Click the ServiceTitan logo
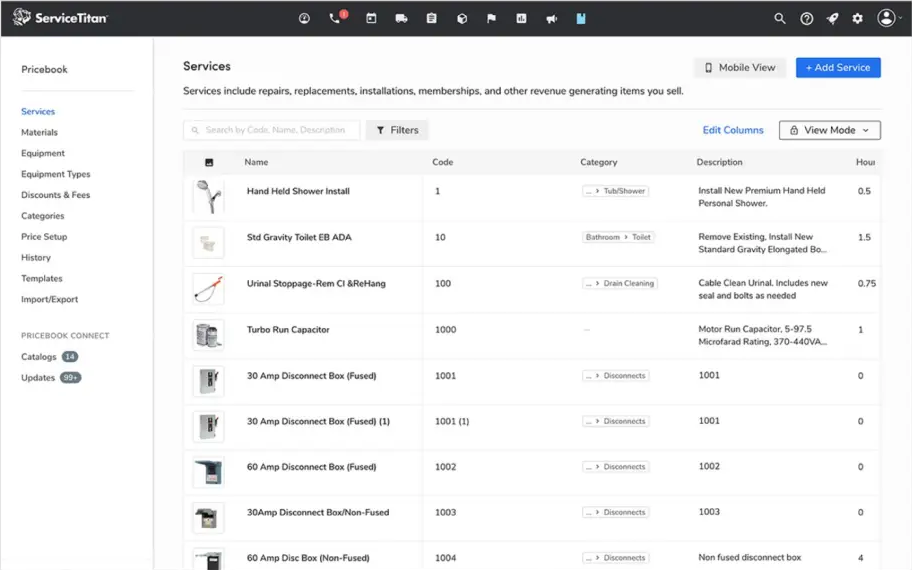This screenshot has width=912, height=570. [60, 17]
